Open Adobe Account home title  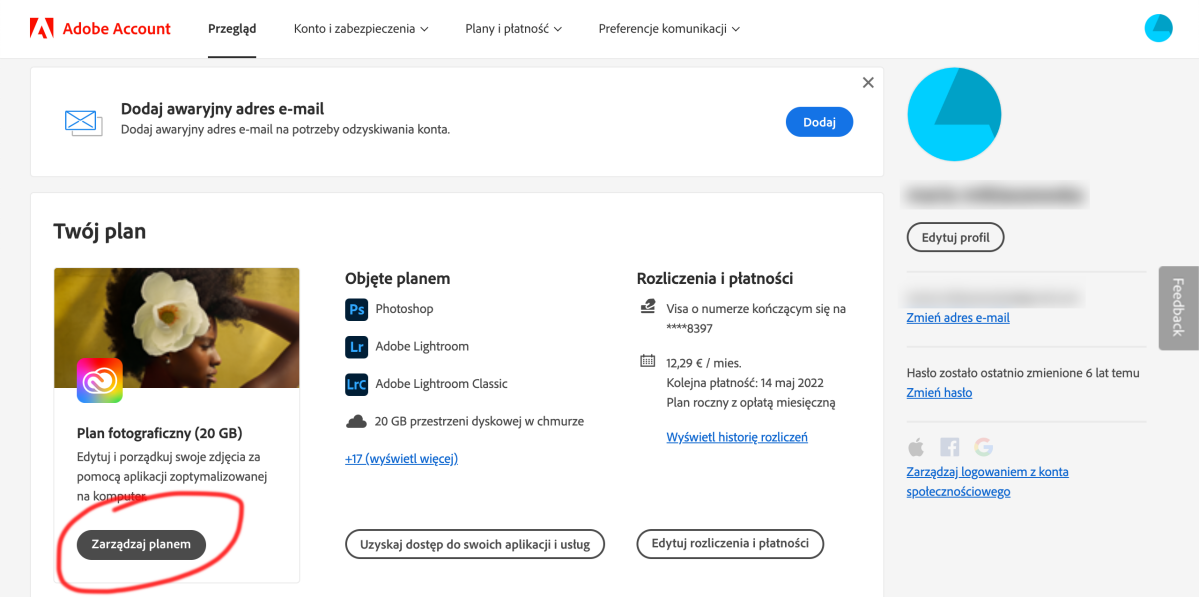116,29
